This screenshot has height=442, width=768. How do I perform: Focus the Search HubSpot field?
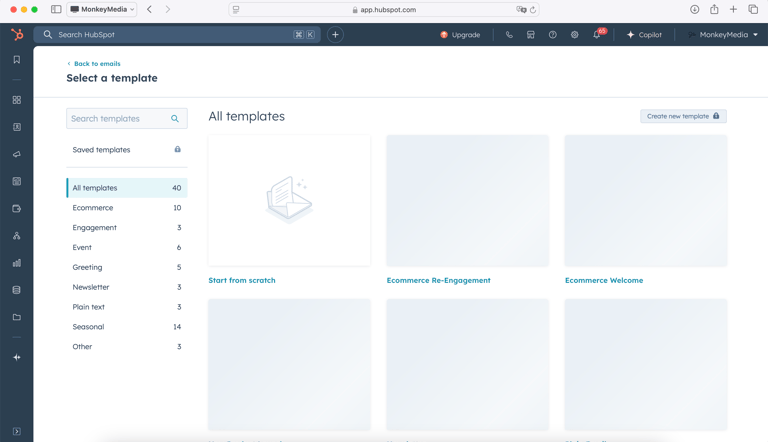(177, 35)
